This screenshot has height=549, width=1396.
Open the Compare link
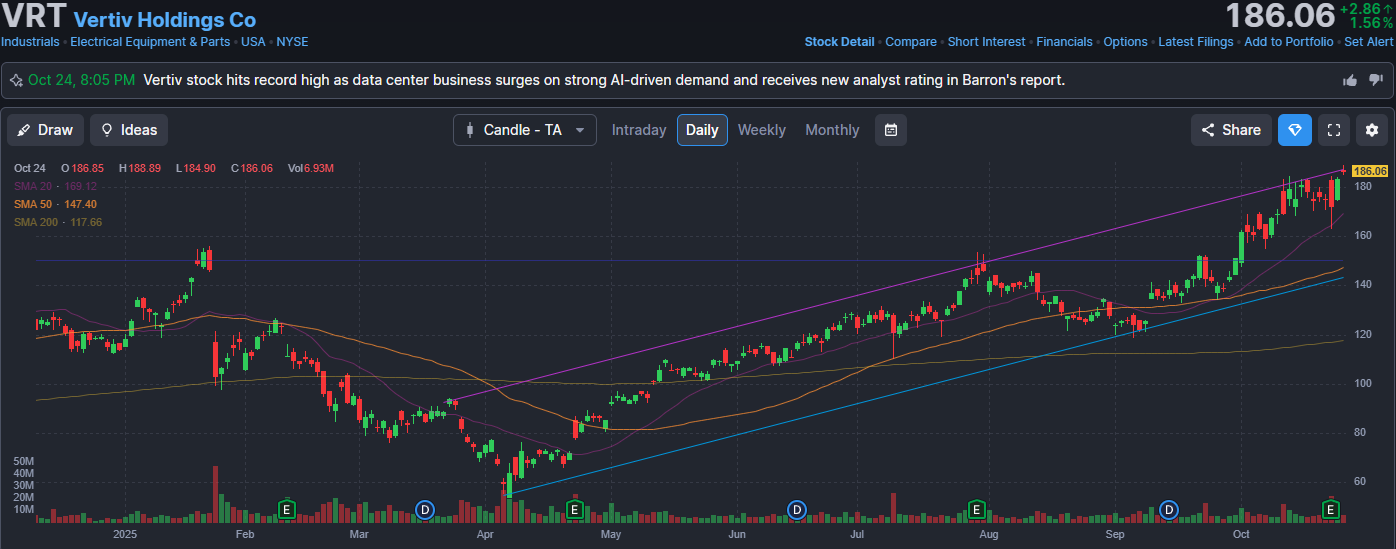[911, 42]
